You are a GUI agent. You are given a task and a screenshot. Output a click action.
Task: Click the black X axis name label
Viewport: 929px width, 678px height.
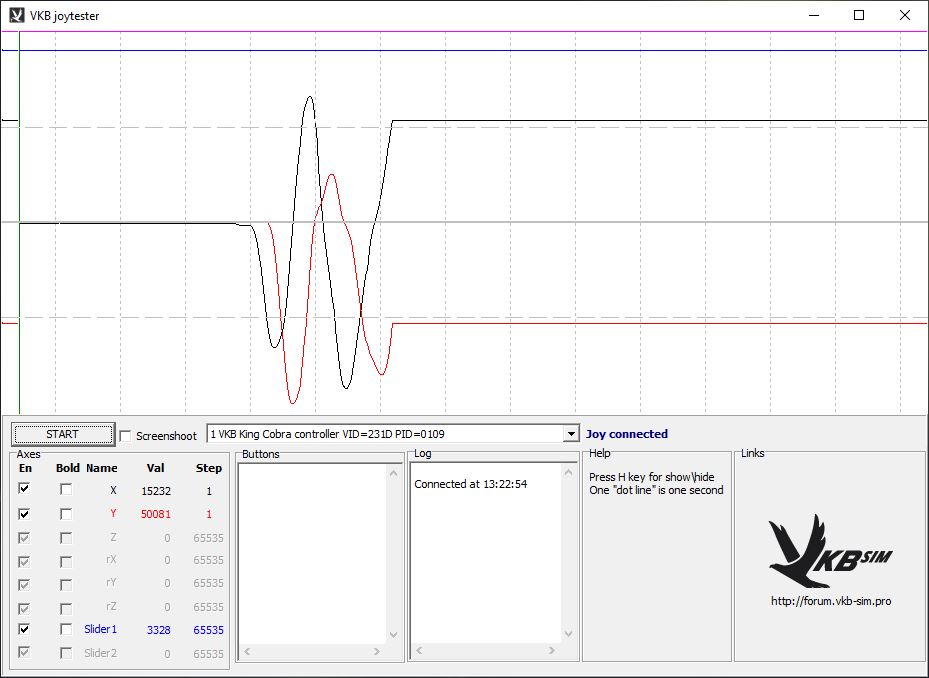click(x=113, y=490)
